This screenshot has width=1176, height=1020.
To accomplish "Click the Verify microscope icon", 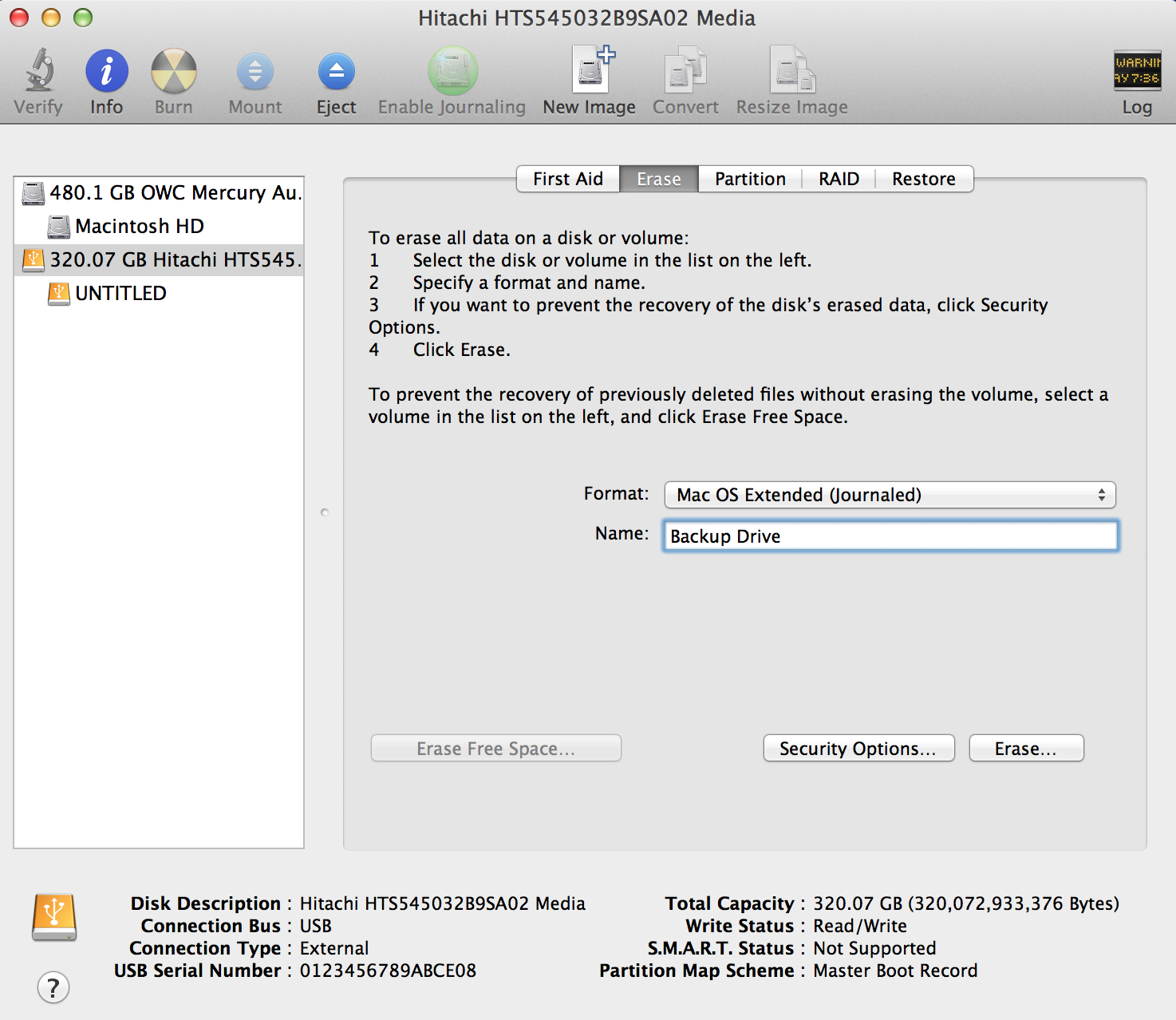I will coord(39,70).
